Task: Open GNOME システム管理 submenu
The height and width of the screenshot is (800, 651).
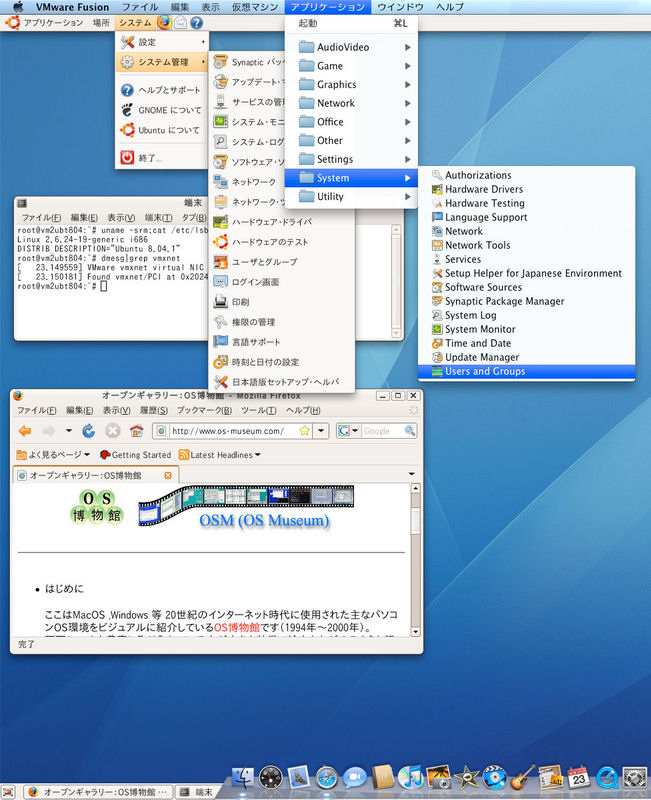Action: pos(162,62)
